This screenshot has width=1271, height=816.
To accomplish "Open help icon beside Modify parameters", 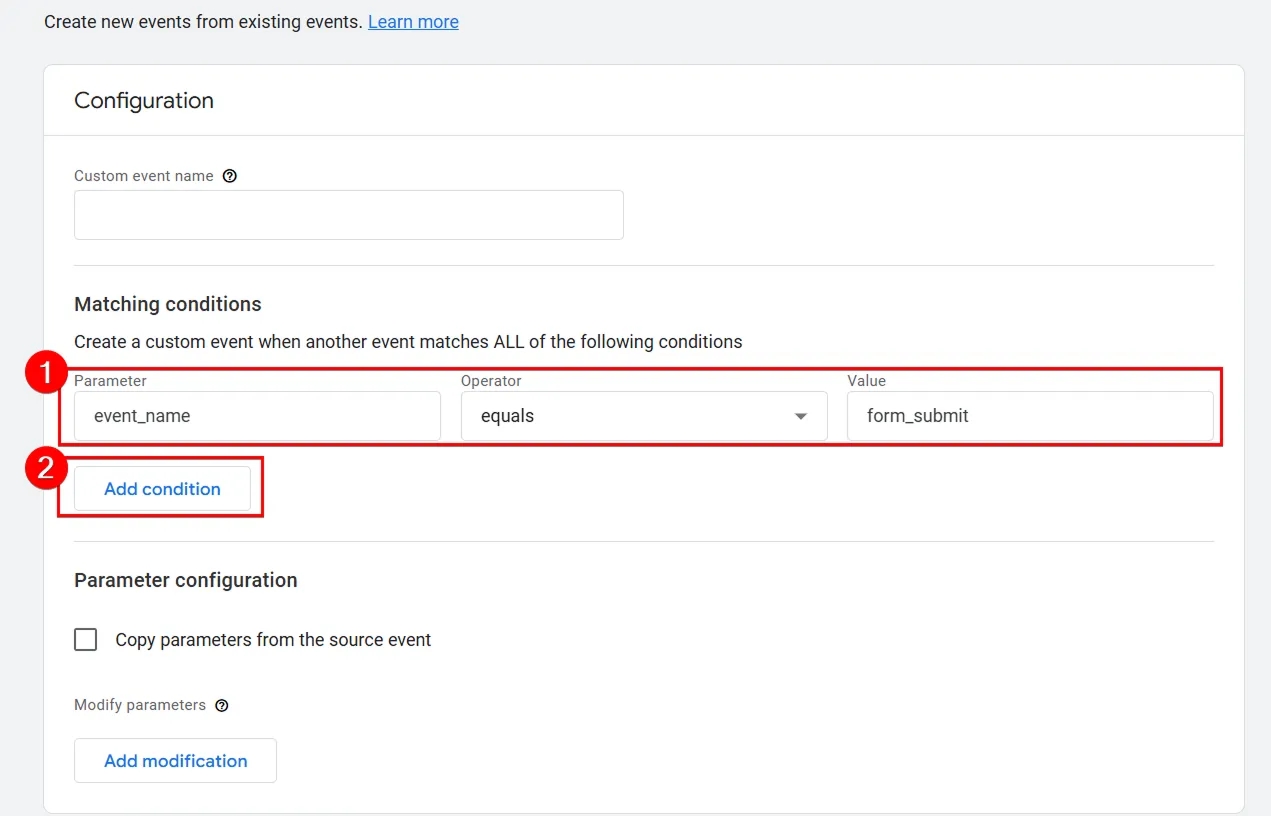I will point(222,705).
